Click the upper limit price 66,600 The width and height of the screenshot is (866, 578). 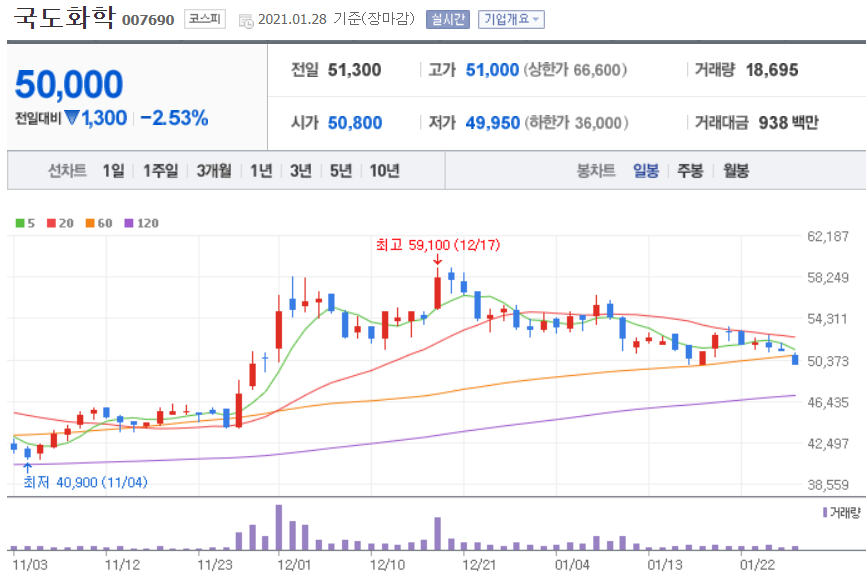[x=598, y=70]
